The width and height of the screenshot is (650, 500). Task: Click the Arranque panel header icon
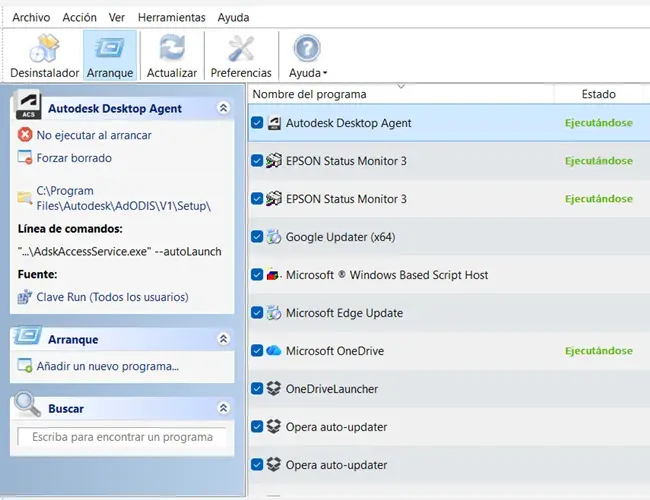click(27, 335)
